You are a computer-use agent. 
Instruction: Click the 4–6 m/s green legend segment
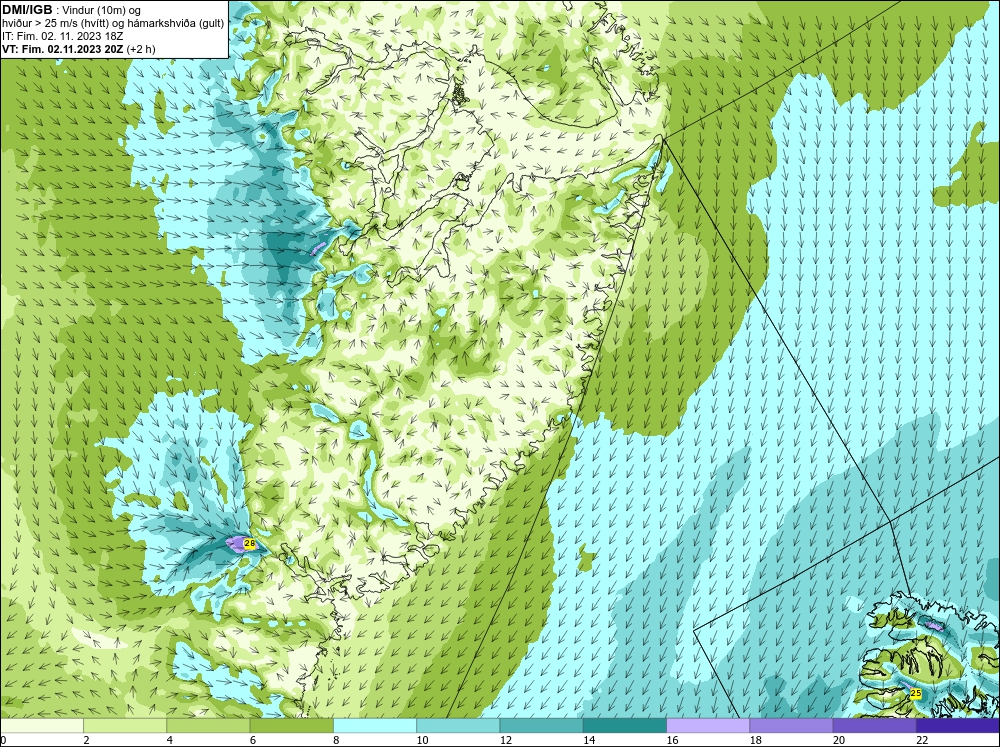pyautogui.click(x=208, y=725)
